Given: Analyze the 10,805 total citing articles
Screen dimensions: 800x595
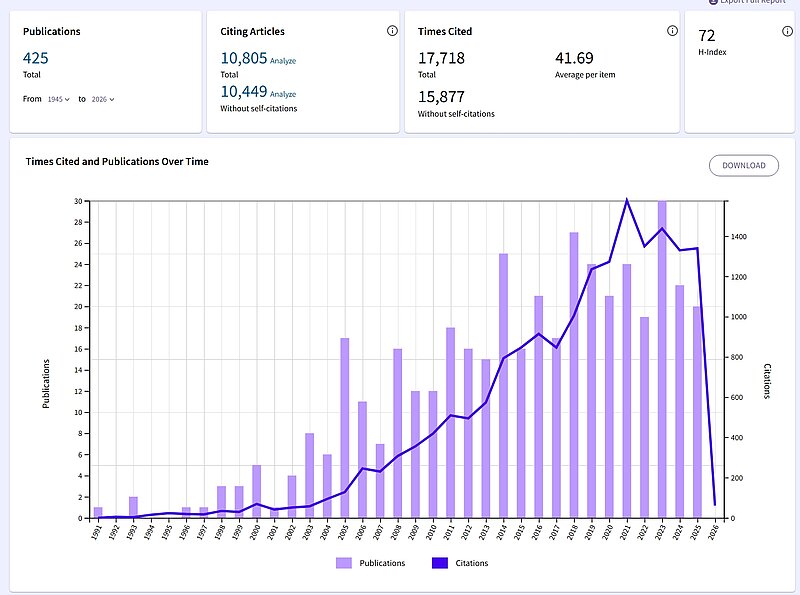Looking at the screenshot, I should tap(283, 61).
